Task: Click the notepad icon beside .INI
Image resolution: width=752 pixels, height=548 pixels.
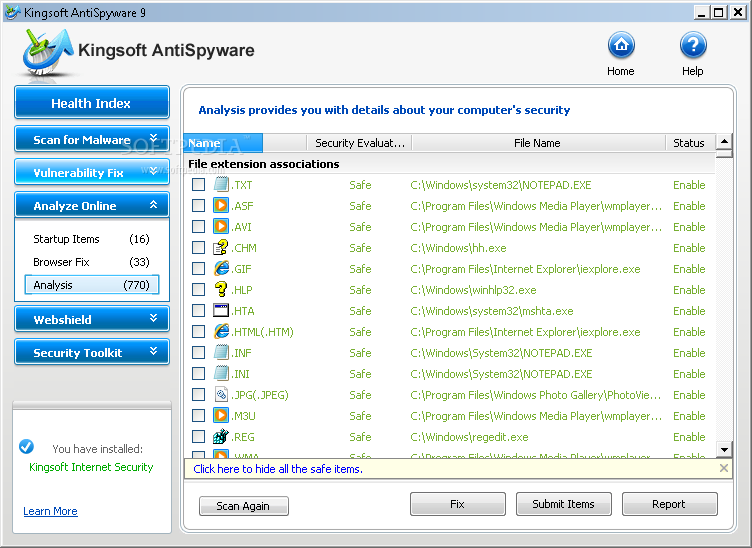Action: pyautogui.click(x=221, y=373)
